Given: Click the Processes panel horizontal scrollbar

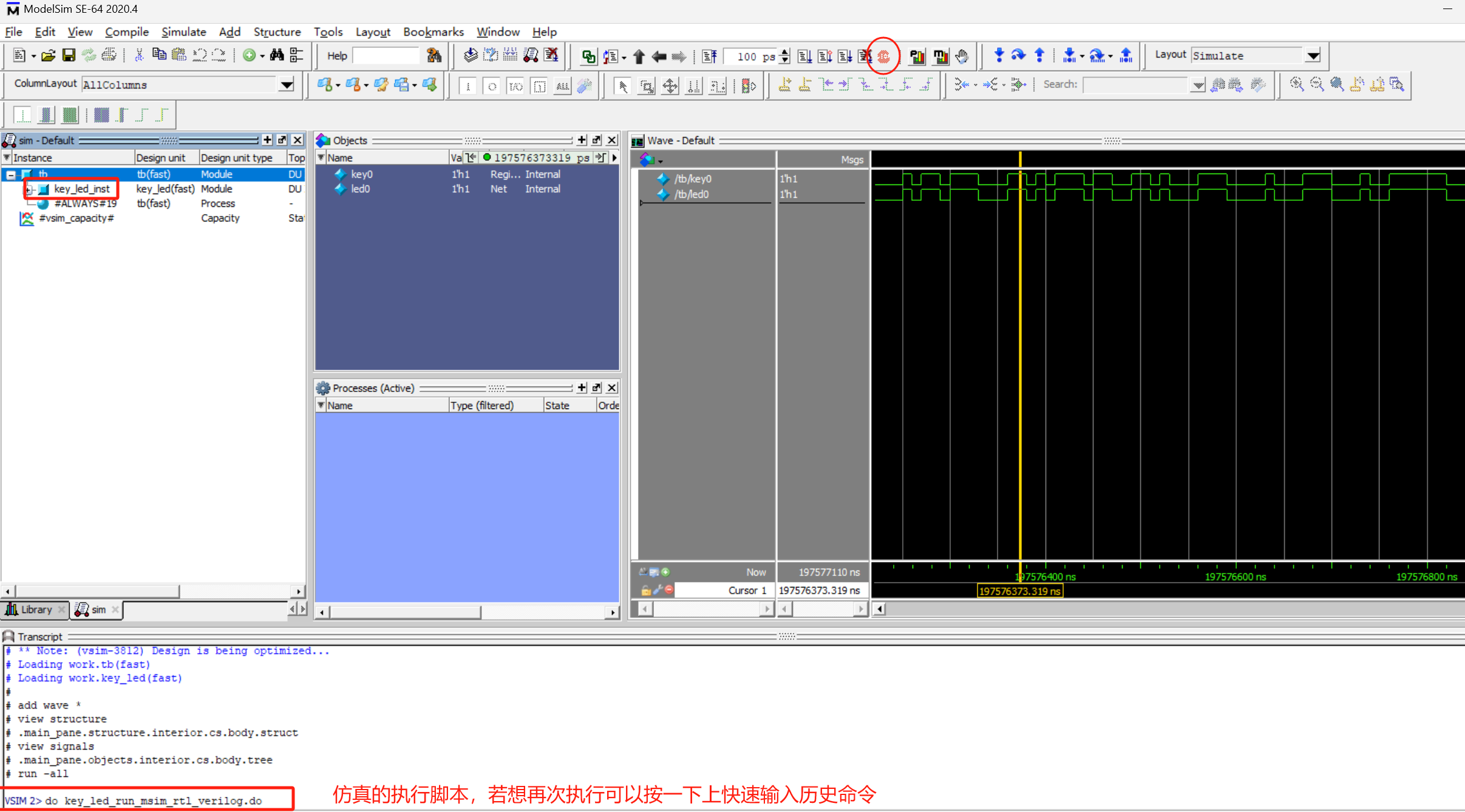Looking at the screenshot, I should 466,612.
